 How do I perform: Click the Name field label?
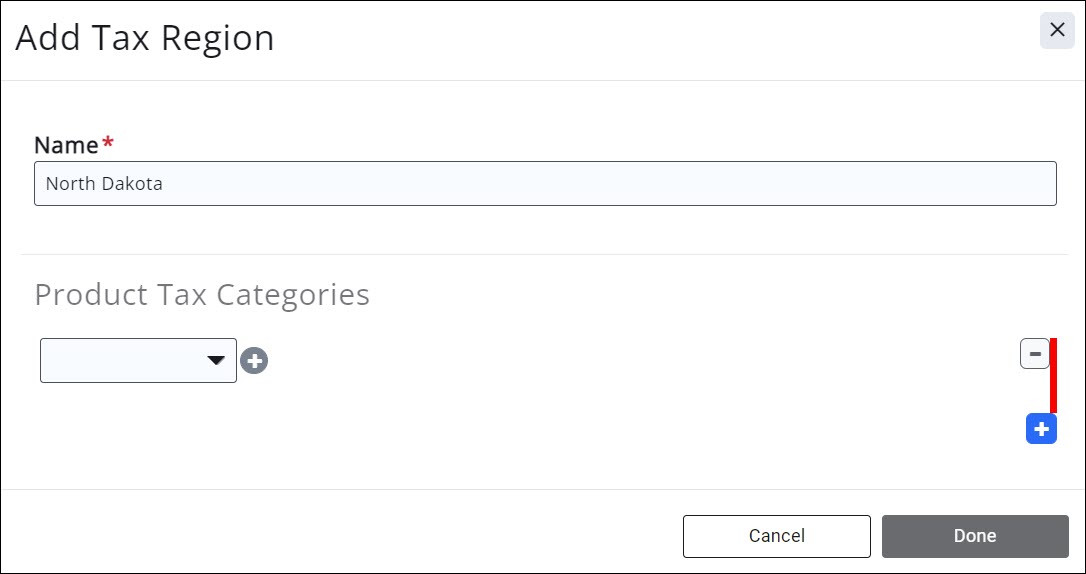pyautogui.click(x=66, y=145)
